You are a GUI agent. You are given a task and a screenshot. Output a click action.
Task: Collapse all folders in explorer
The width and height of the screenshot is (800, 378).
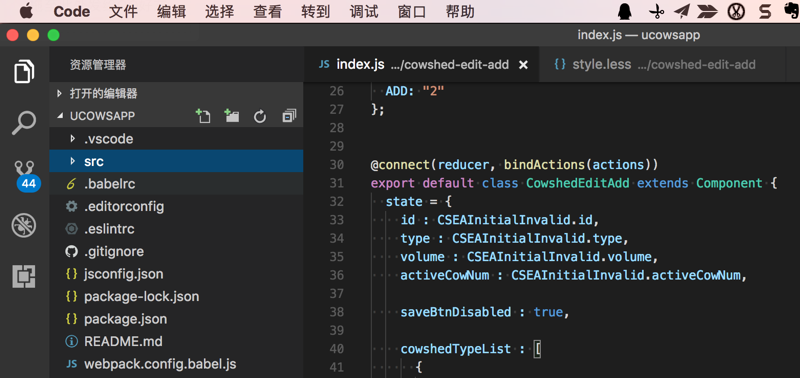pyautogui.click(x=289, y=116)
